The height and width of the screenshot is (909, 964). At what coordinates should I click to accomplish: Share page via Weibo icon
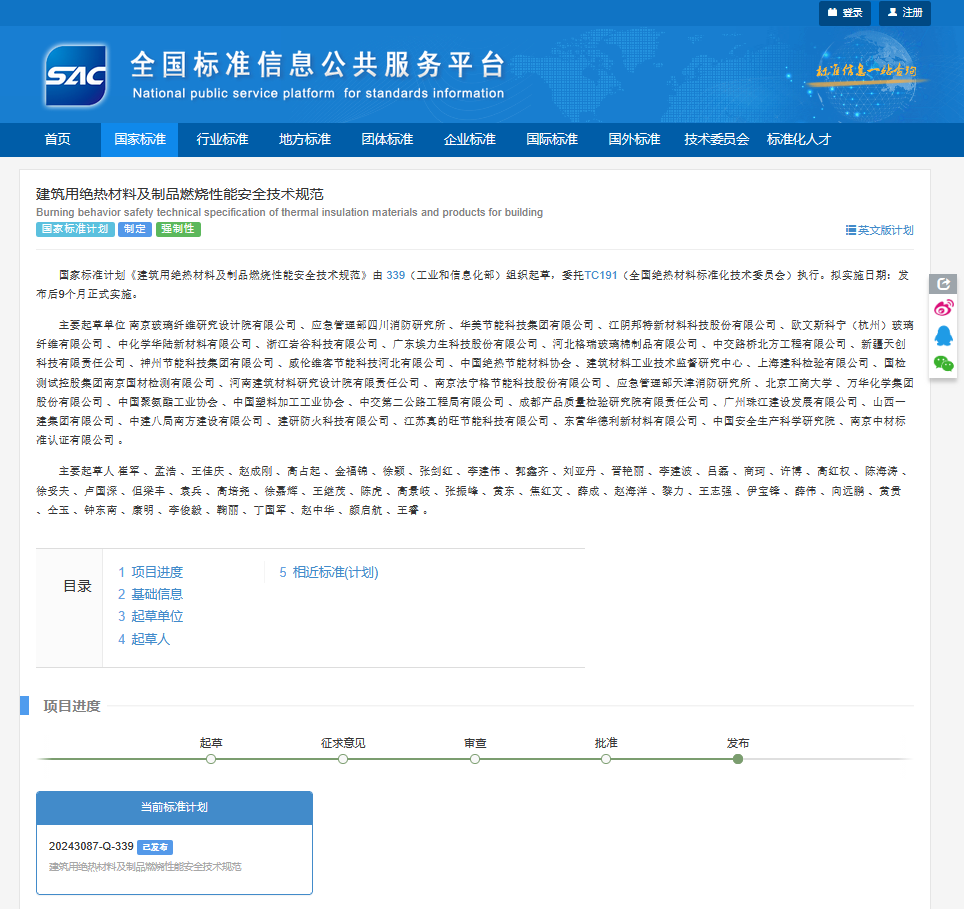(943, 309)
